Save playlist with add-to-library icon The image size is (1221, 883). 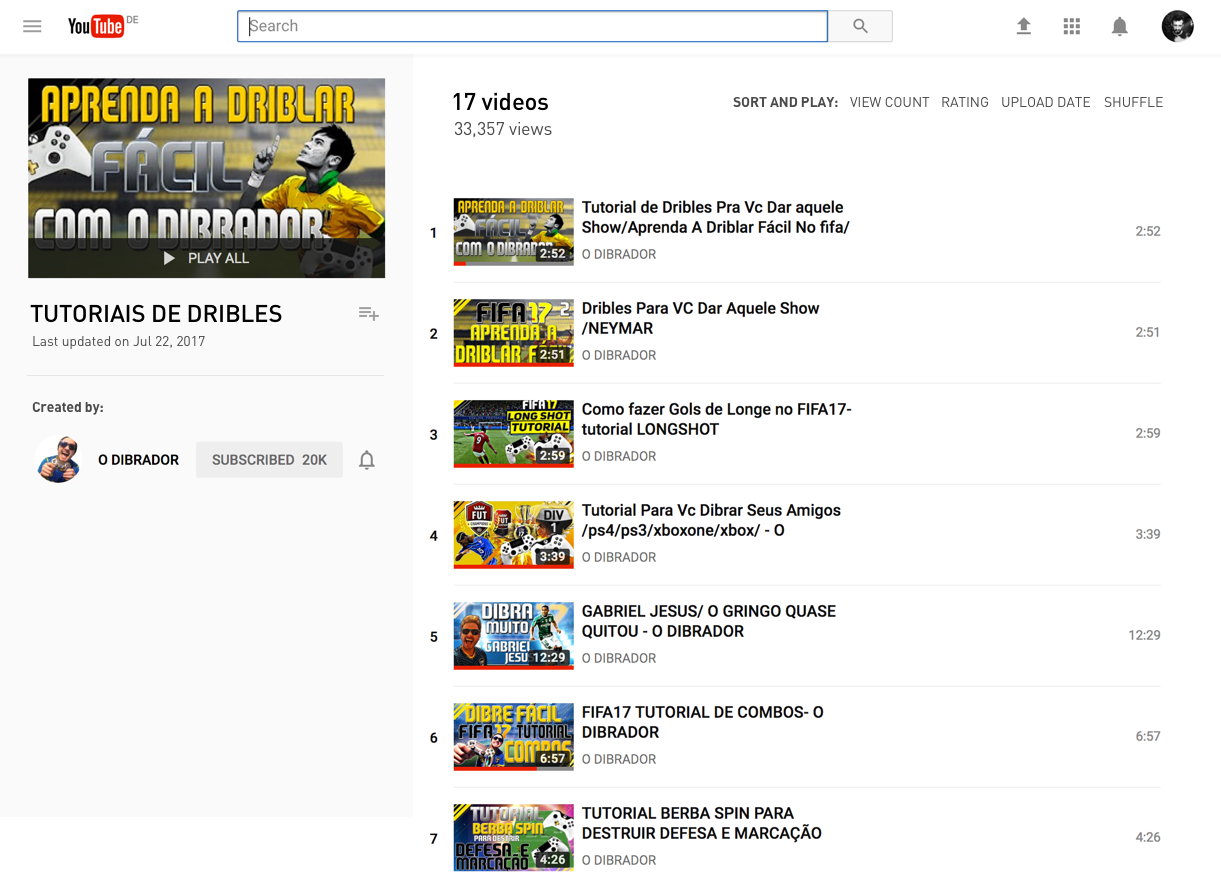tap(368, 314)
